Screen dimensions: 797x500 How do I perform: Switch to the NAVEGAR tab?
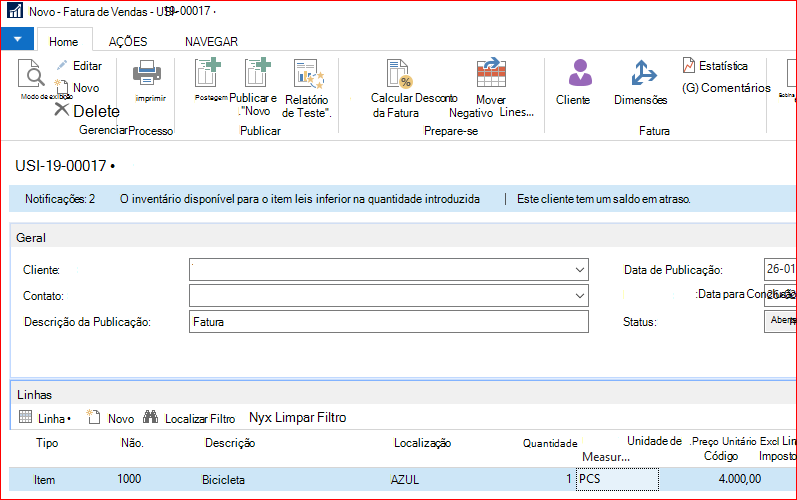click(211, 42)
